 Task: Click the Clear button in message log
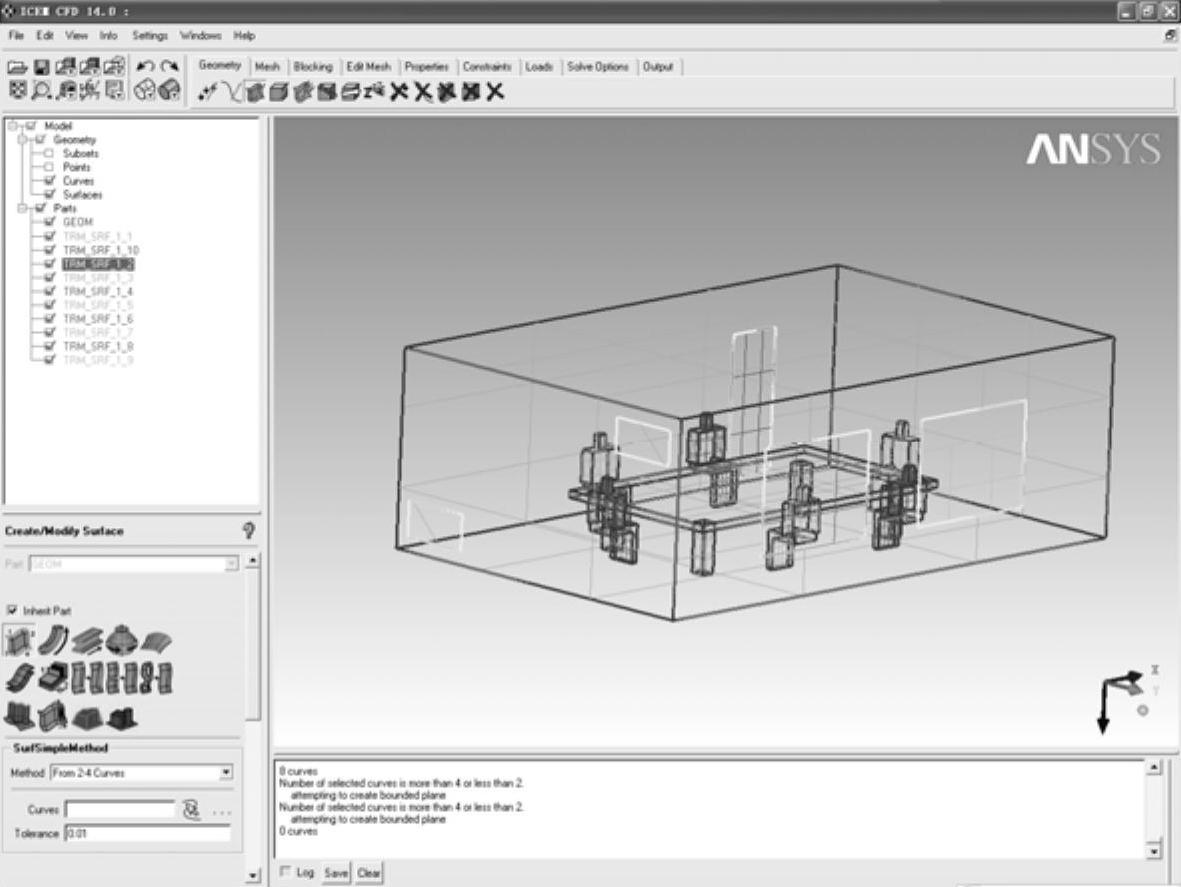369,873
